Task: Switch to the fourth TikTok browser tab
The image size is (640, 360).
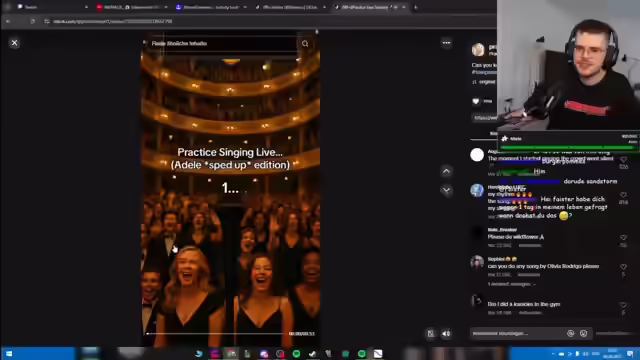Action: coord(290,7)
